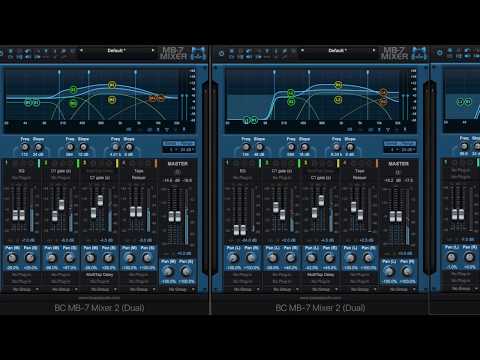Click band 1 first pan knob, left window

pyautogui.click(x=12, y=258)
